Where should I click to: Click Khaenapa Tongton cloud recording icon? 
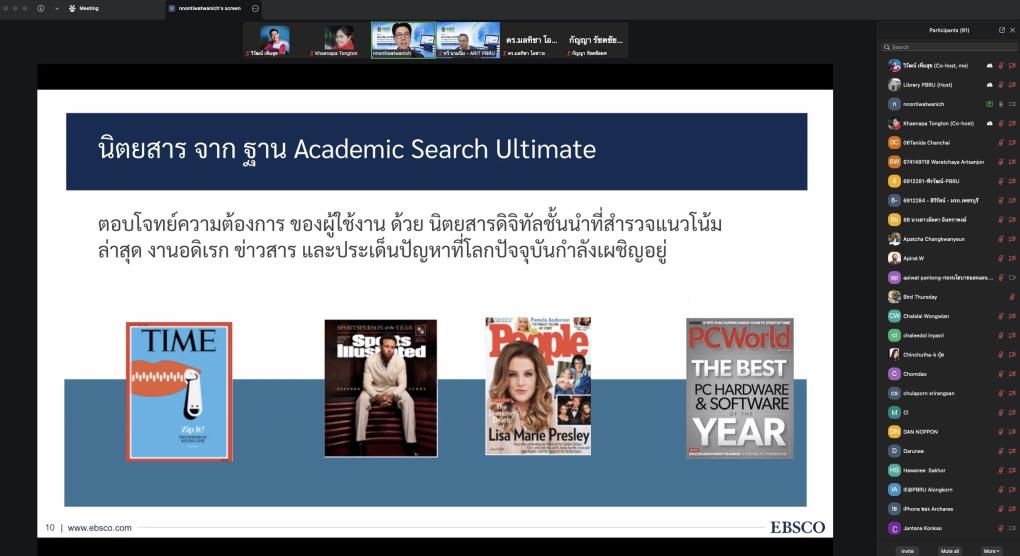click(x=989, y=124)
